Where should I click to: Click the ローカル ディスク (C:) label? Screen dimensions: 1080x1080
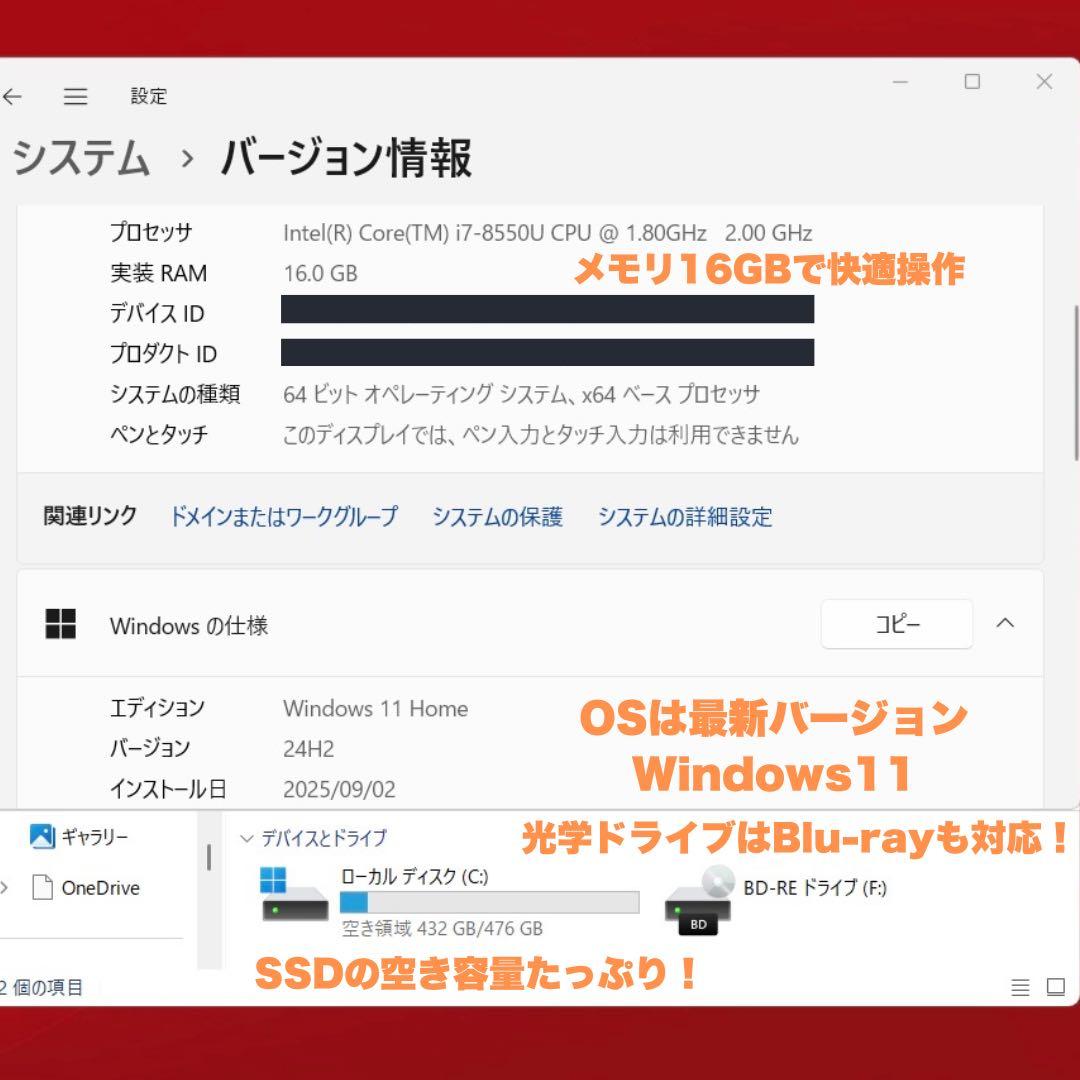click(x=415, y=876)
